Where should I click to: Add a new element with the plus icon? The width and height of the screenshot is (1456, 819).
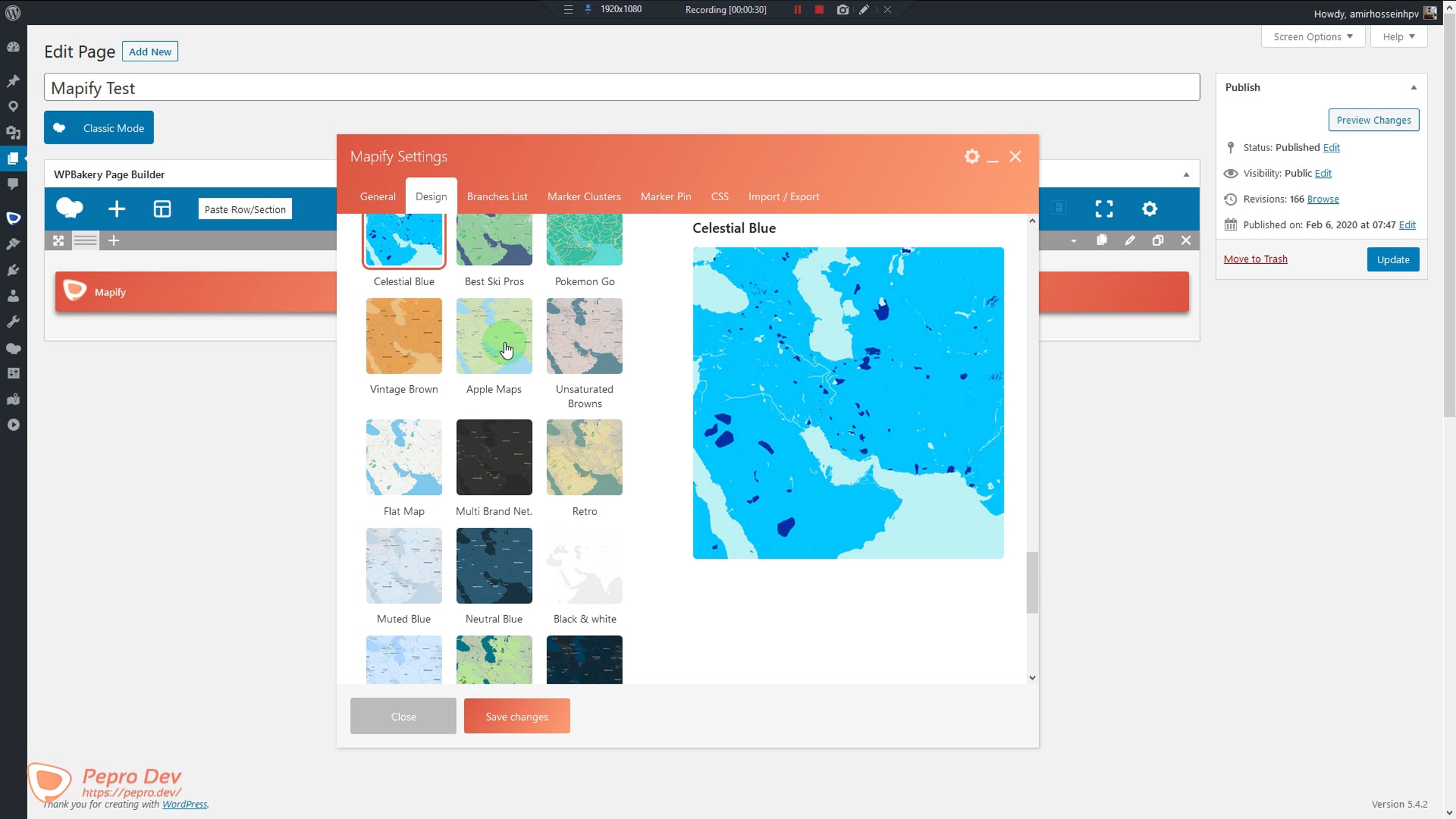click(x=116, y=209)
